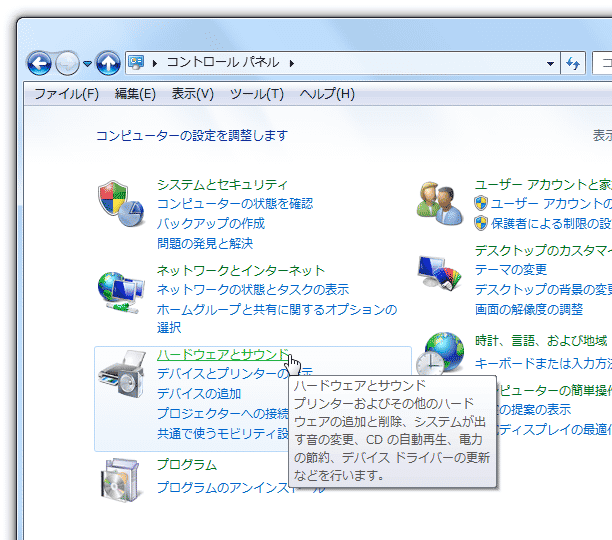The image size is (612, 540).
Task: Click the User Accounts people icon
Action: (440, 203)
